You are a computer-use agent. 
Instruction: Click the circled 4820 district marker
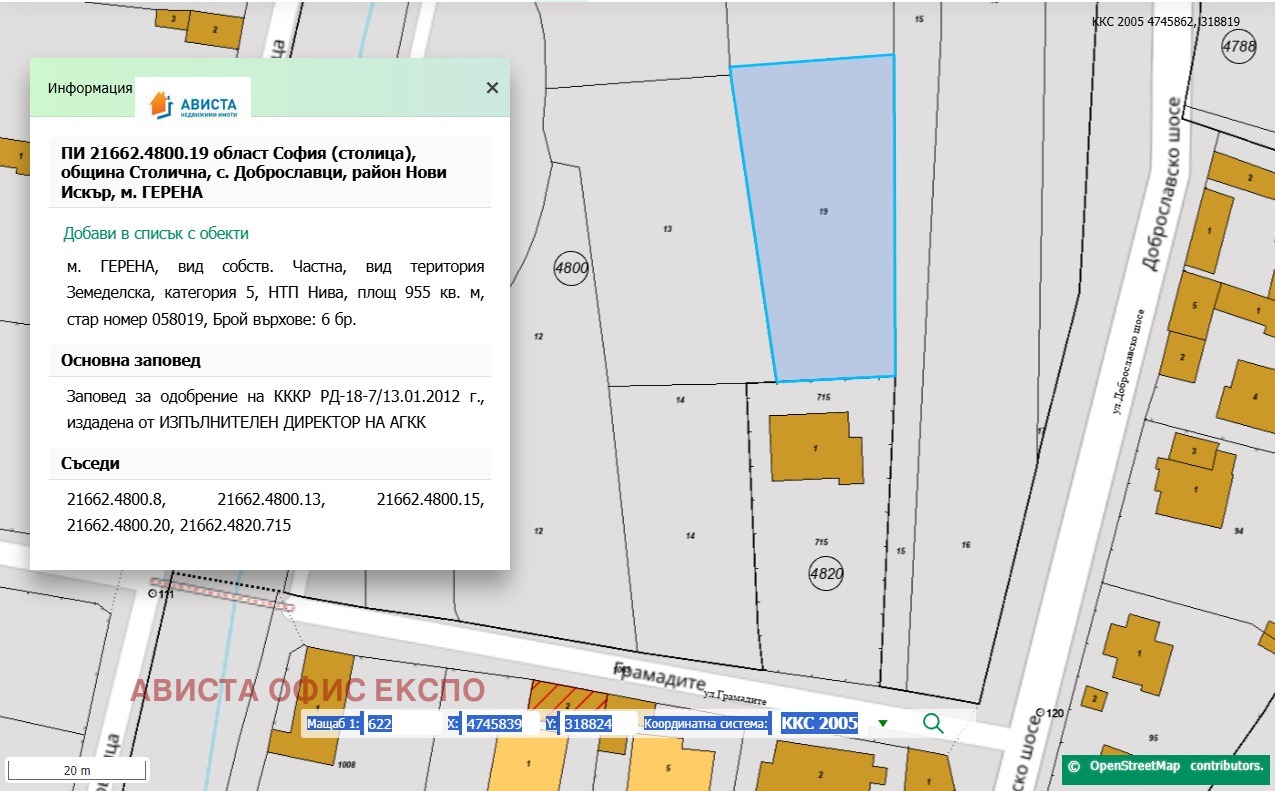coord(826,574)
